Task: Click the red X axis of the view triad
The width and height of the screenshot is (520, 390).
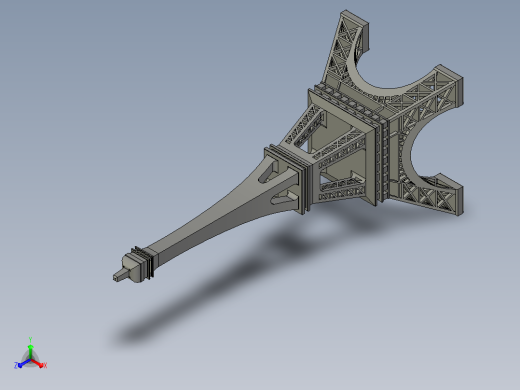Action: pyautogui.click(x=38, y=363)
